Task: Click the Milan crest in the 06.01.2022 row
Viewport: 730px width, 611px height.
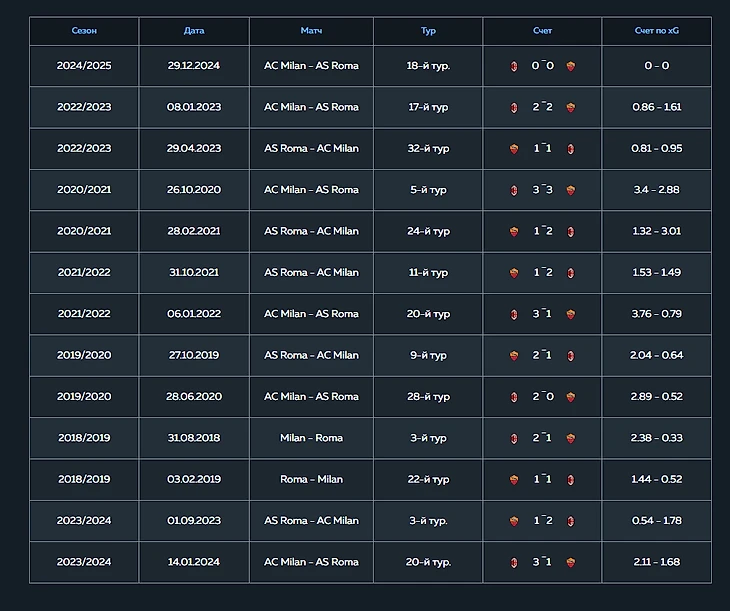Action: tap(514, 314)
